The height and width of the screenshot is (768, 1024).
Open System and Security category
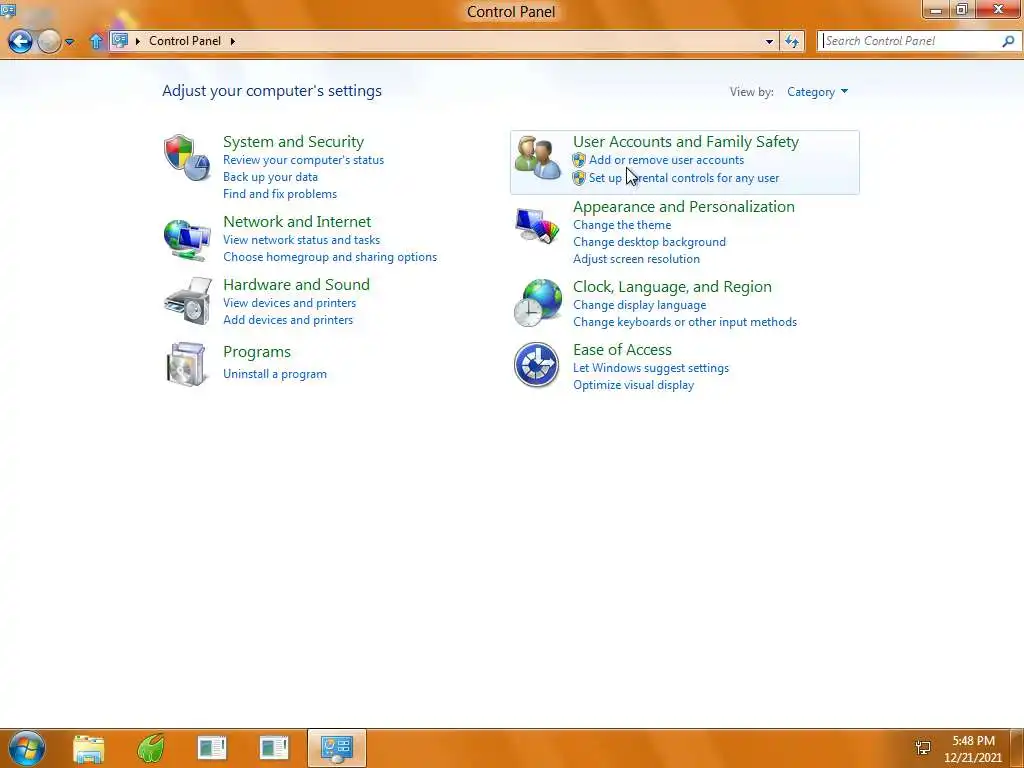click(x=293, y=142)
